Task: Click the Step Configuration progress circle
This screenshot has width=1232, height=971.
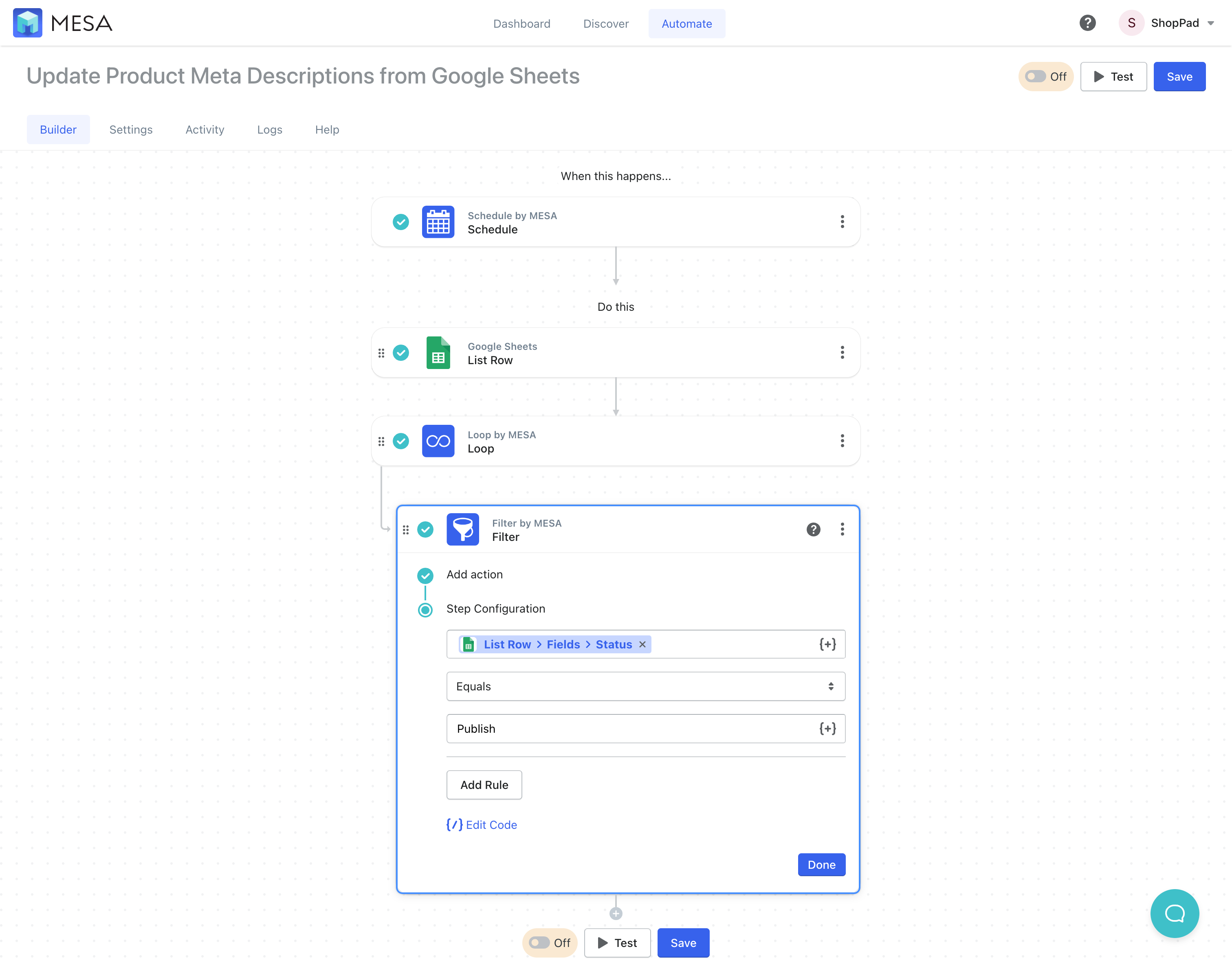Action: tap(425, 610)
